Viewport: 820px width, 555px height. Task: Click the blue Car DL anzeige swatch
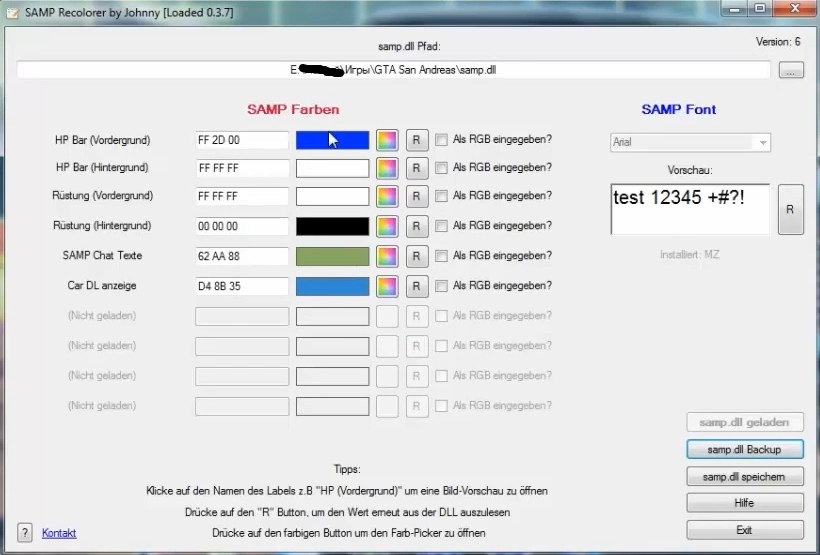tap(333, 286)
